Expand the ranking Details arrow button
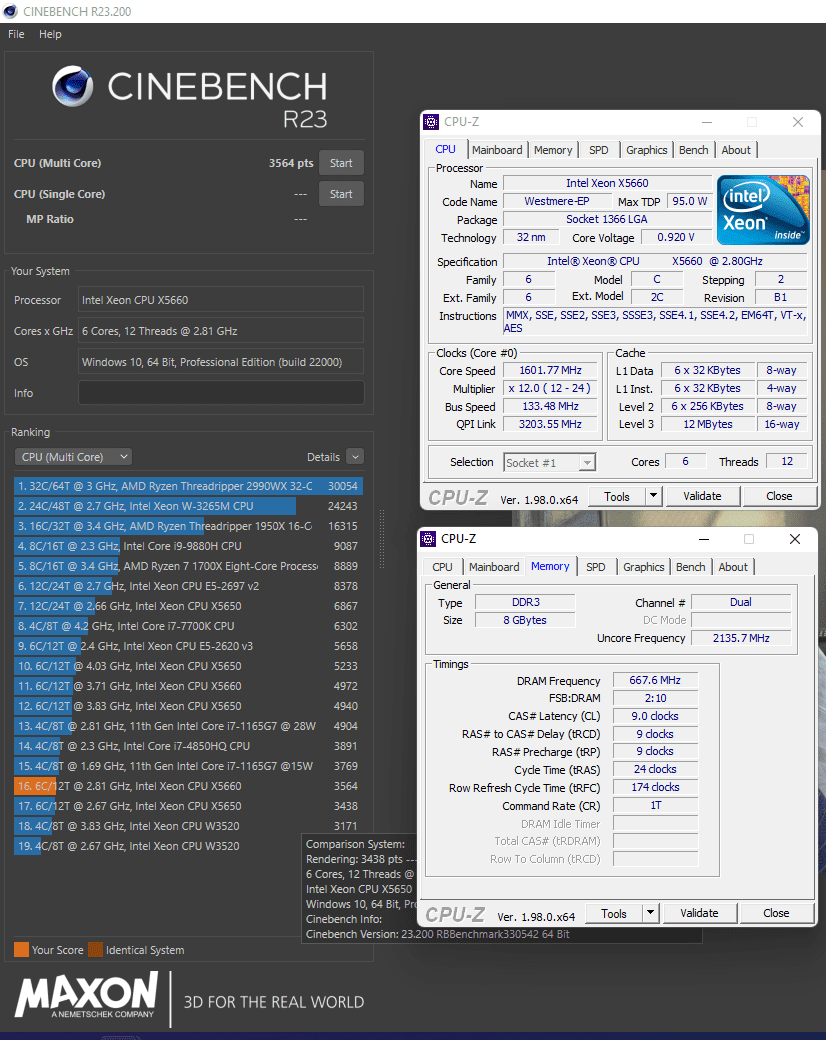Screen dimensions: 826x1040 click(x=355, y=457)
